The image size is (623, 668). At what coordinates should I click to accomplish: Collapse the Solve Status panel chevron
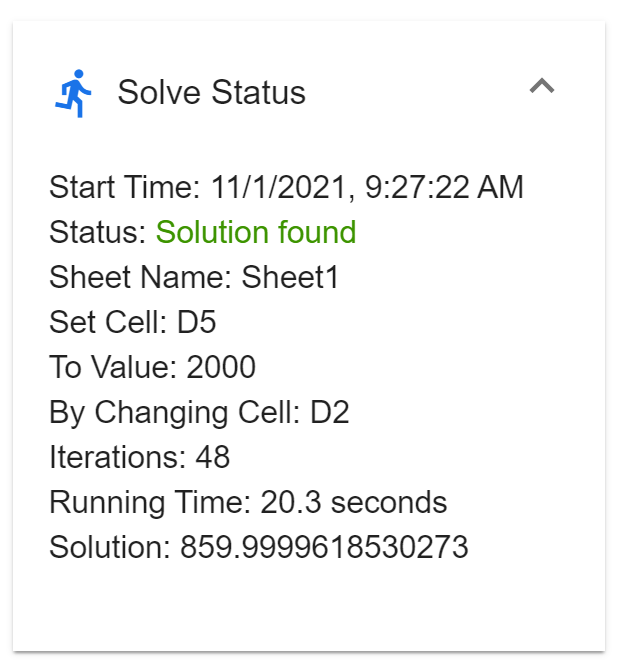pyautogui.click(x=541, y=87)
